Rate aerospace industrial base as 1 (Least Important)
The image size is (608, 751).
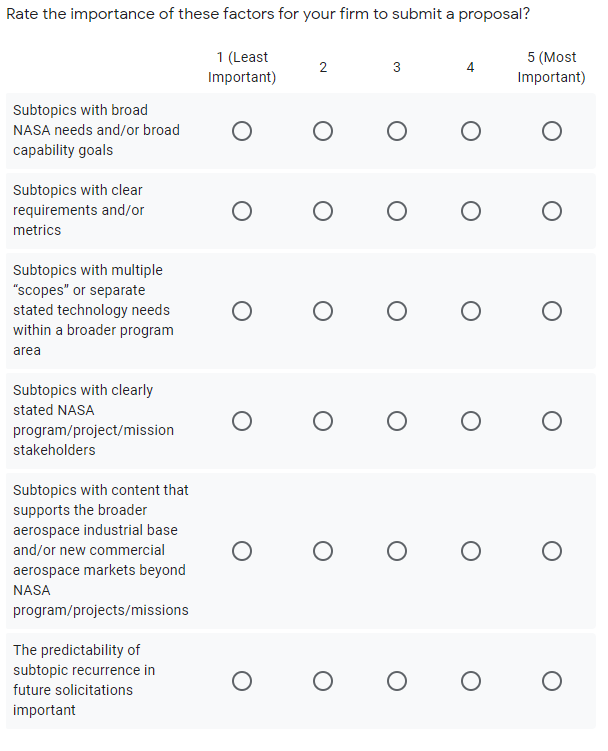[241, 551]
